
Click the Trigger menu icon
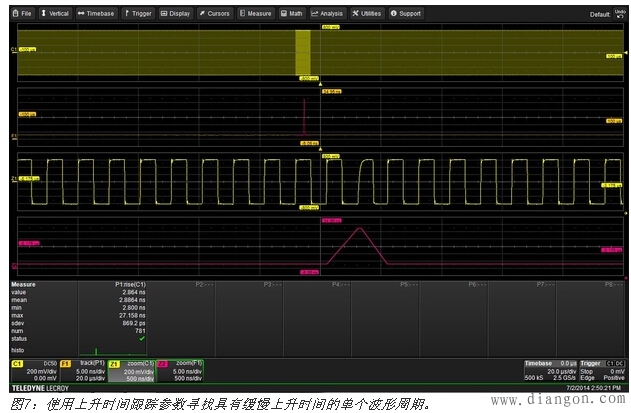click(x=137, y=14)
